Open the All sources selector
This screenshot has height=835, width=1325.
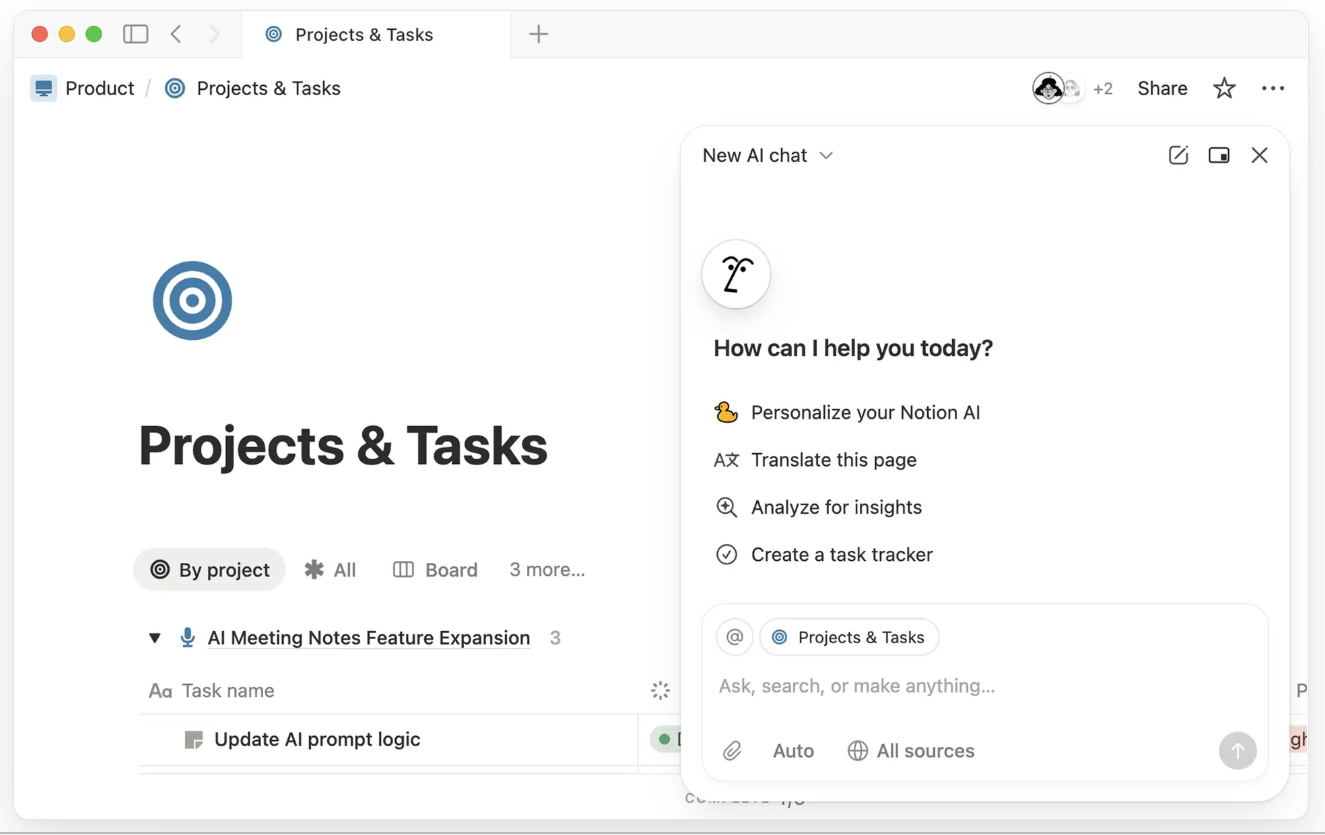pyautogui.click(x=911, y=751)
